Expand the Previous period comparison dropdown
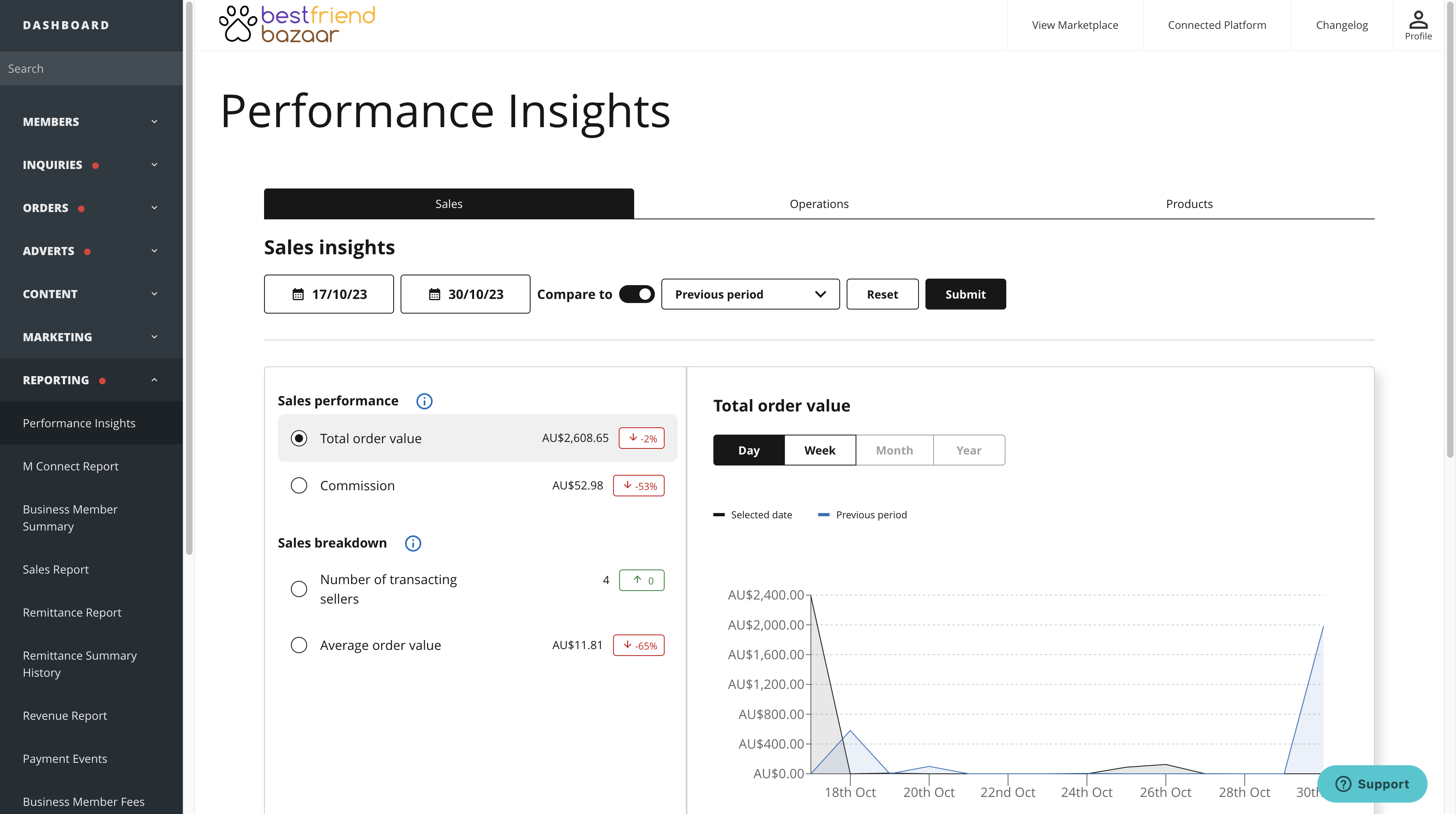The width and height of the screenshot is (1456, 814). (749, 293)
